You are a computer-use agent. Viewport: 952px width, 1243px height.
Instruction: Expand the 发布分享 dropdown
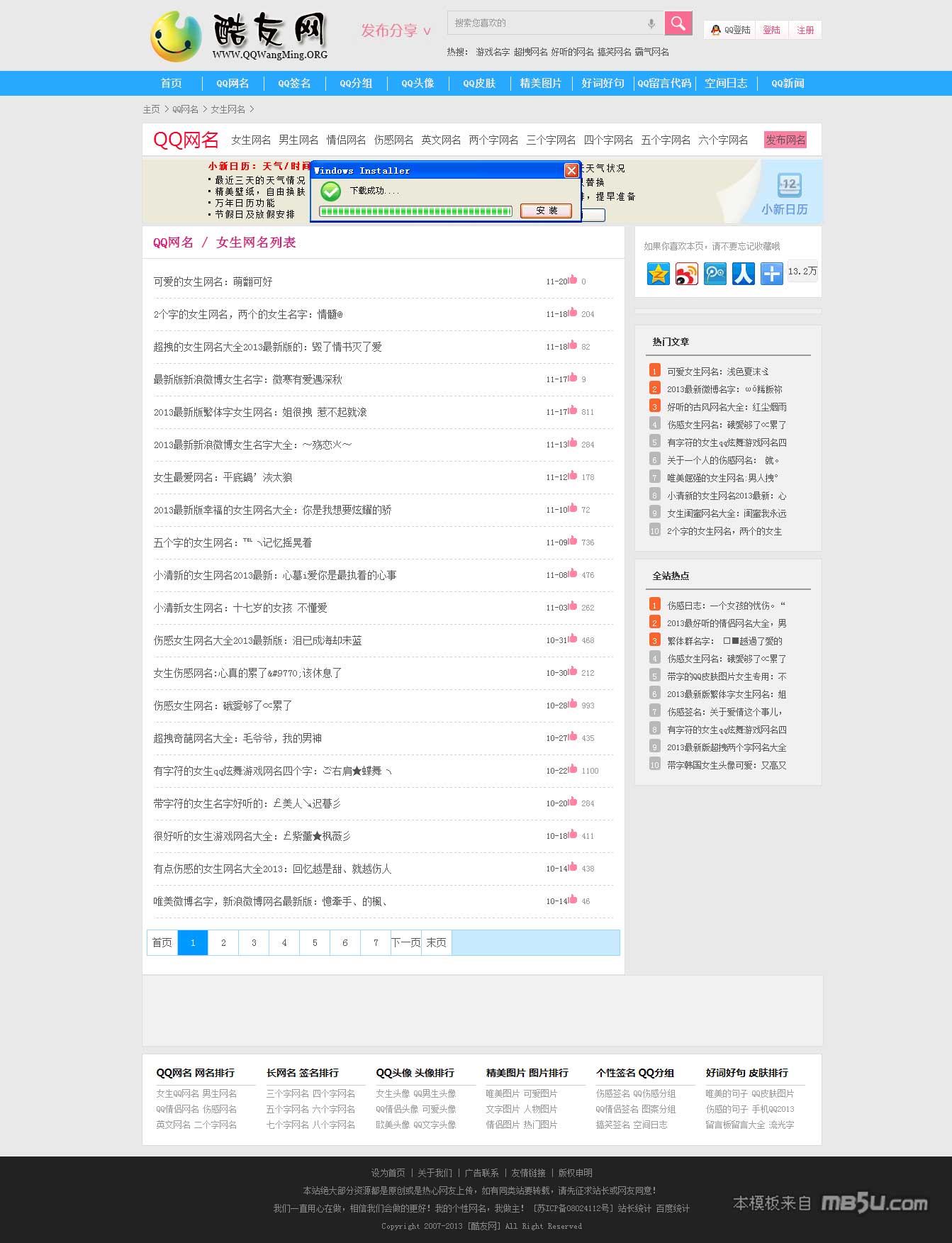pos(396,30)
